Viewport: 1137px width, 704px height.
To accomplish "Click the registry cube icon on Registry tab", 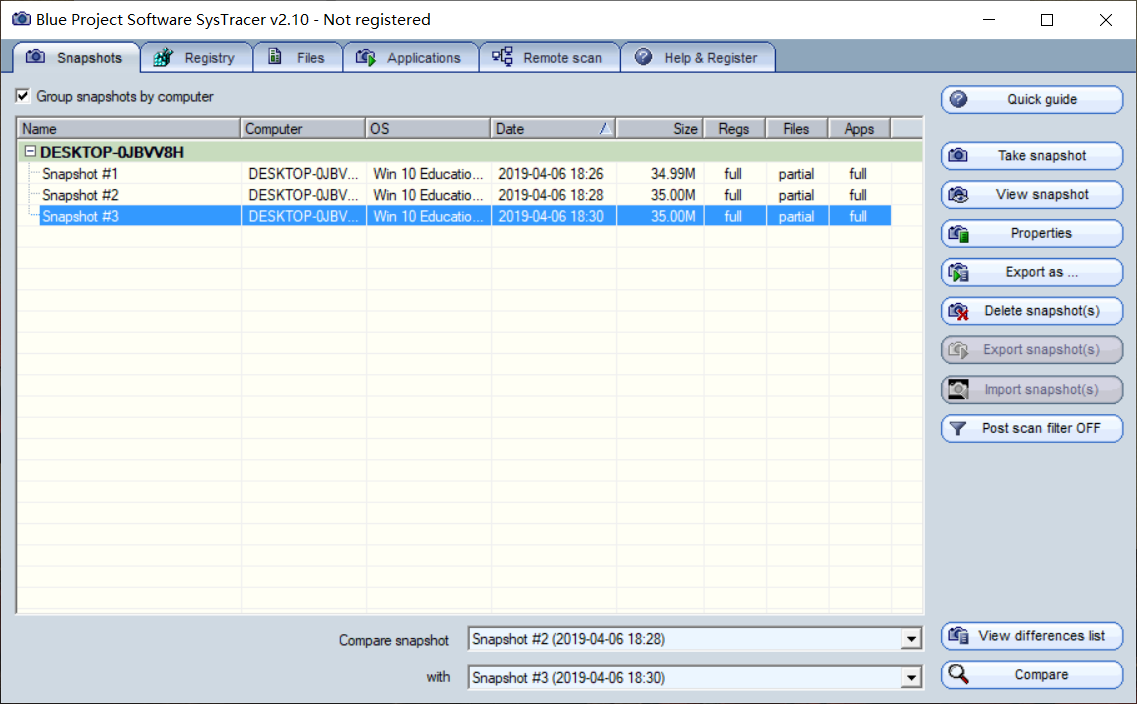I will (163, 57).
